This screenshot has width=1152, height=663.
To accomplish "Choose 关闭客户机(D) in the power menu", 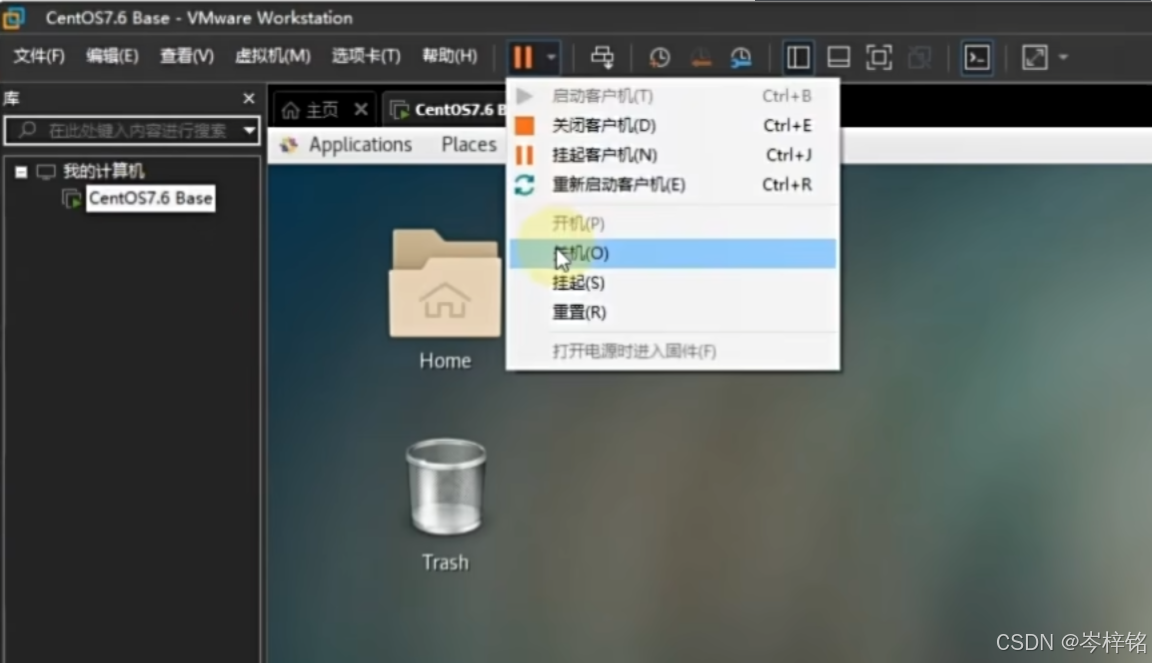I will (672, 126).
